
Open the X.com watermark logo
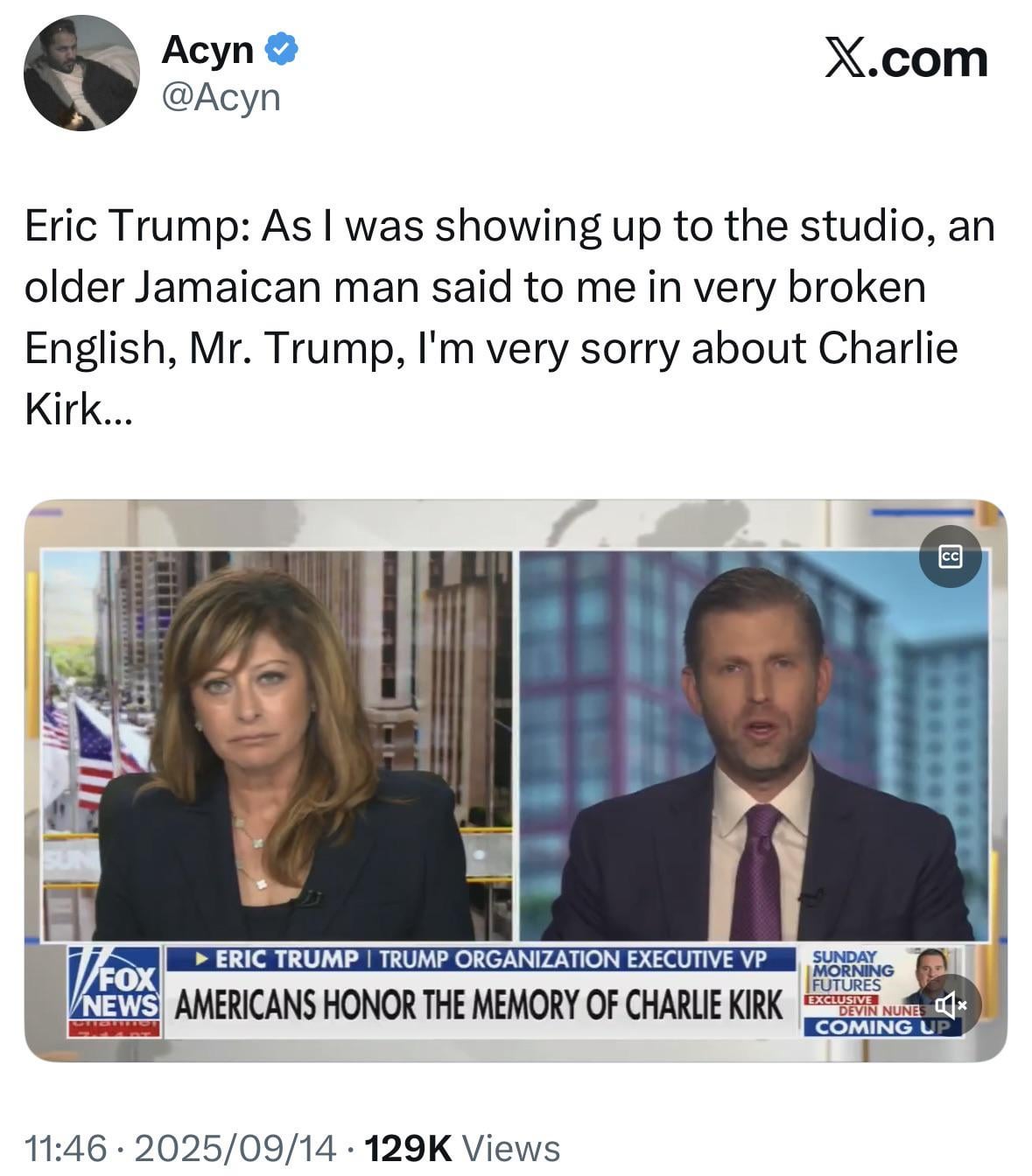907,59
